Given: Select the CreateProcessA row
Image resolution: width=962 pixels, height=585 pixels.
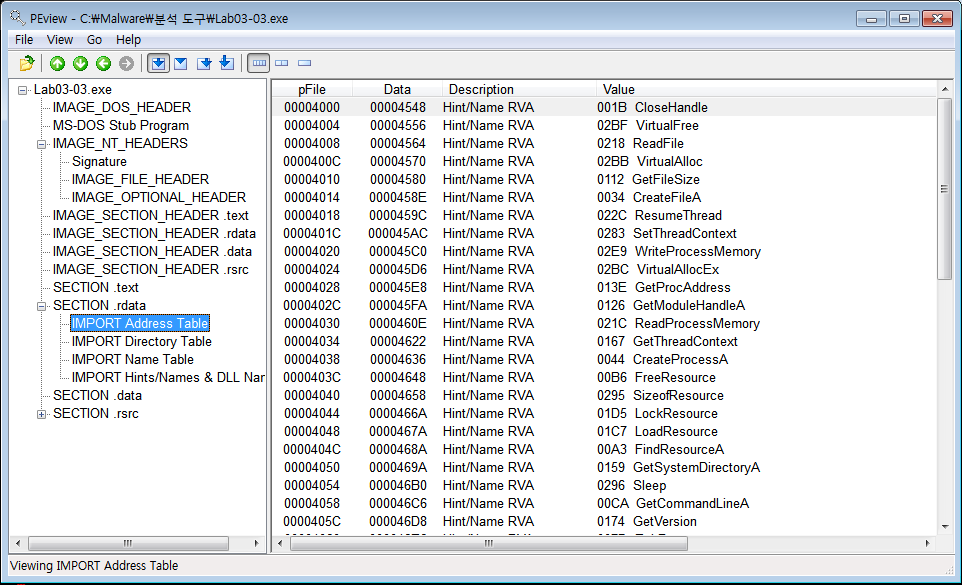Looking at the screenshot, I should 605,359.
